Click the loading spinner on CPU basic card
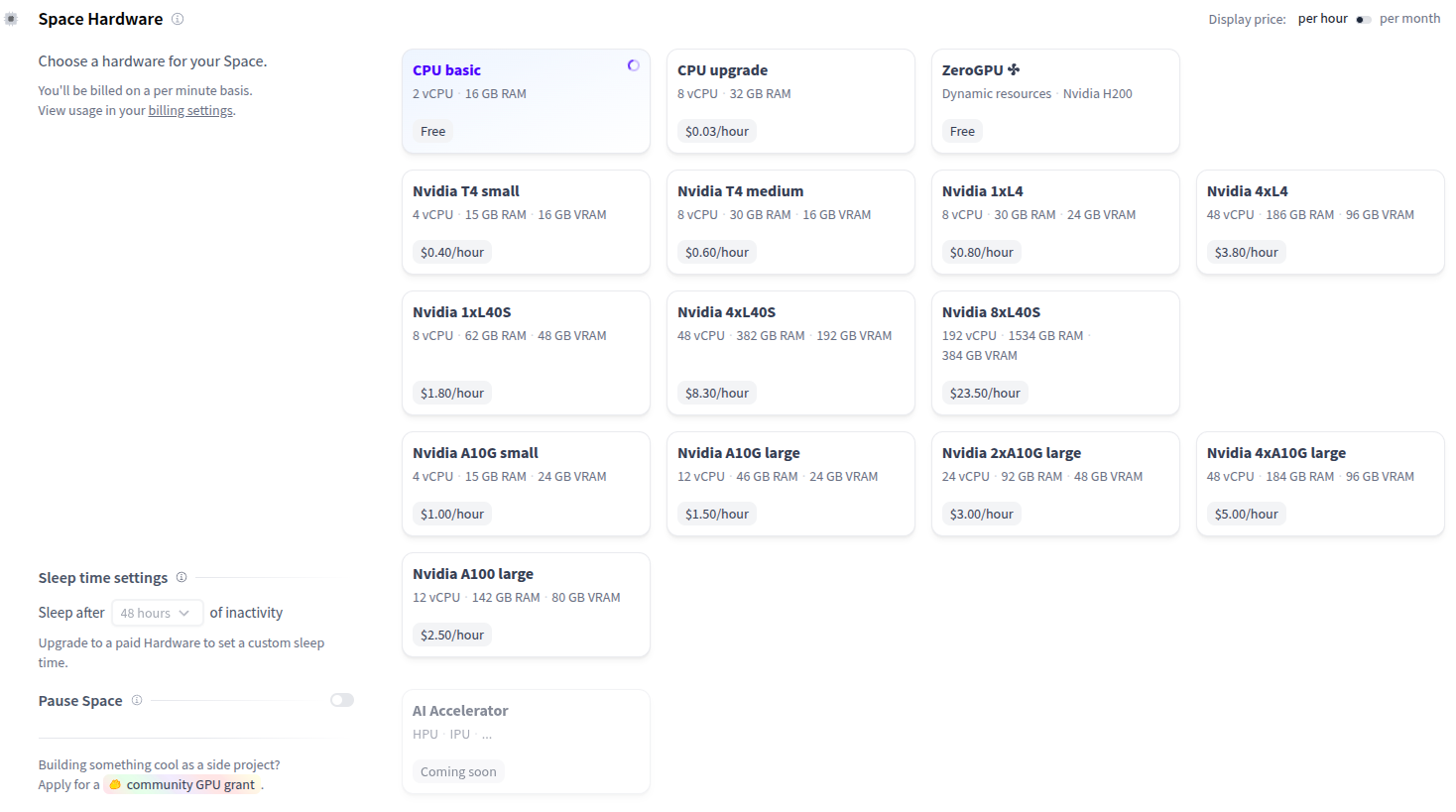Image resolution: width=1456 pixels, height=812 pixels. point(633,64)
